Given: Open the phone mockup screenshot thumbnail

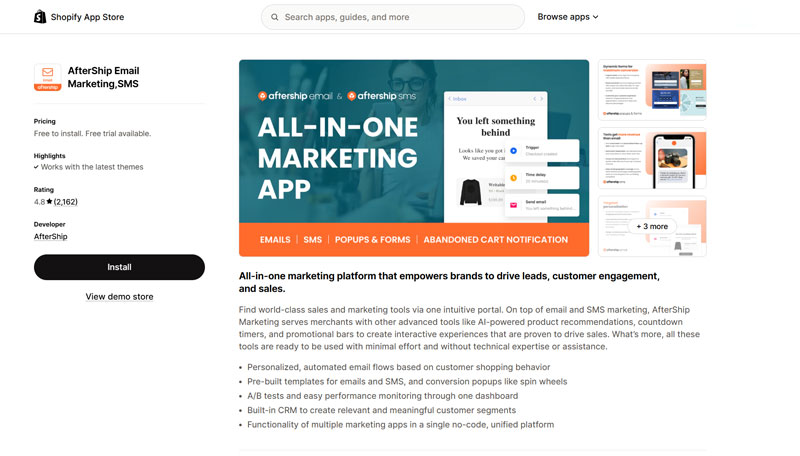Looking at the screenshot, I should [x=653, y=157].
